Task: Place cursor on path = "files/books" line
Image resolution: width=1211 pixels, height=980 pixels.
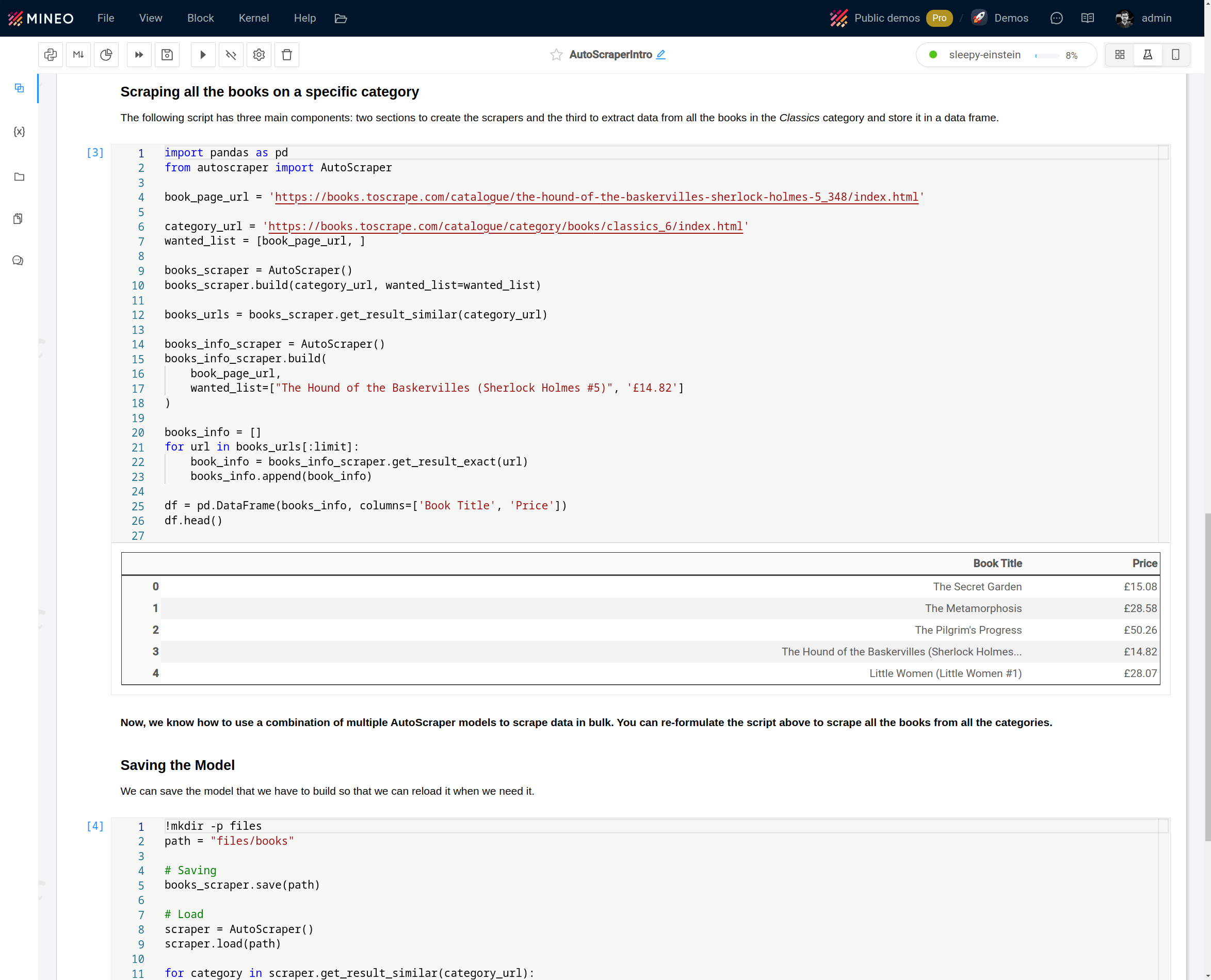Action: 229,841
